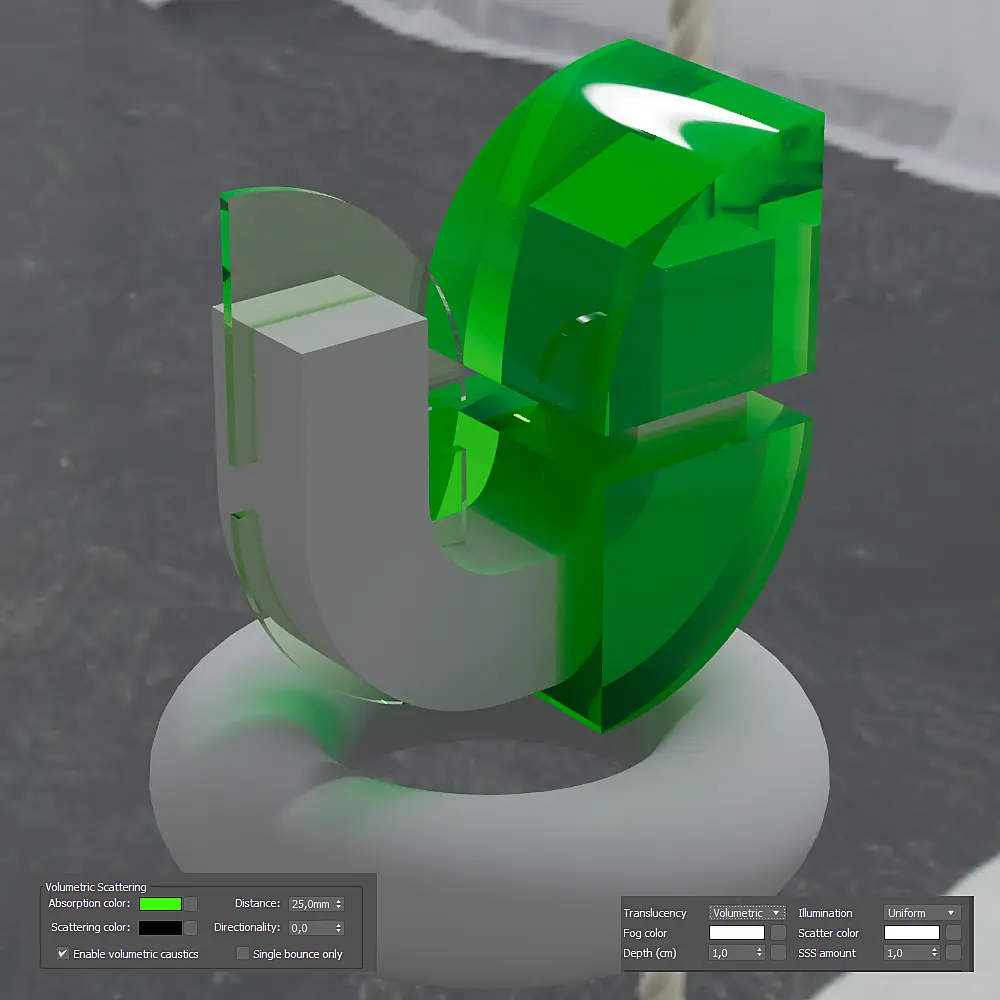Click map button beside Fog color
The height and width of the screenshot is (1000, 1000).
(778, 933)
